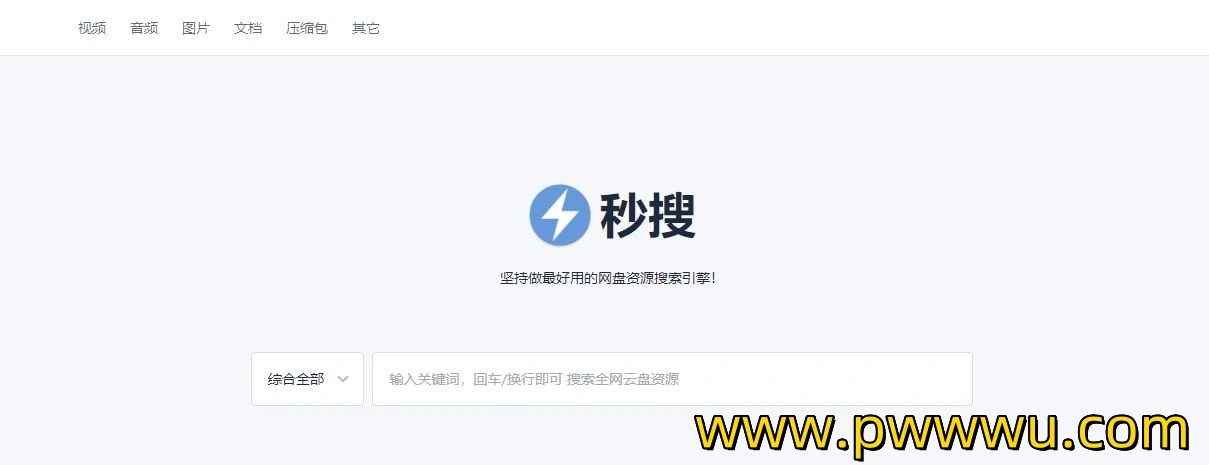Click the white bolt inside the logo circle
The image size is (1209, 465).
tap(560, 214)
